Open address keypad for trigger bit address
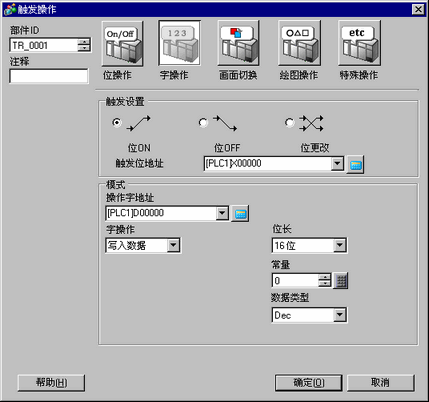 (x=355, y=165)
